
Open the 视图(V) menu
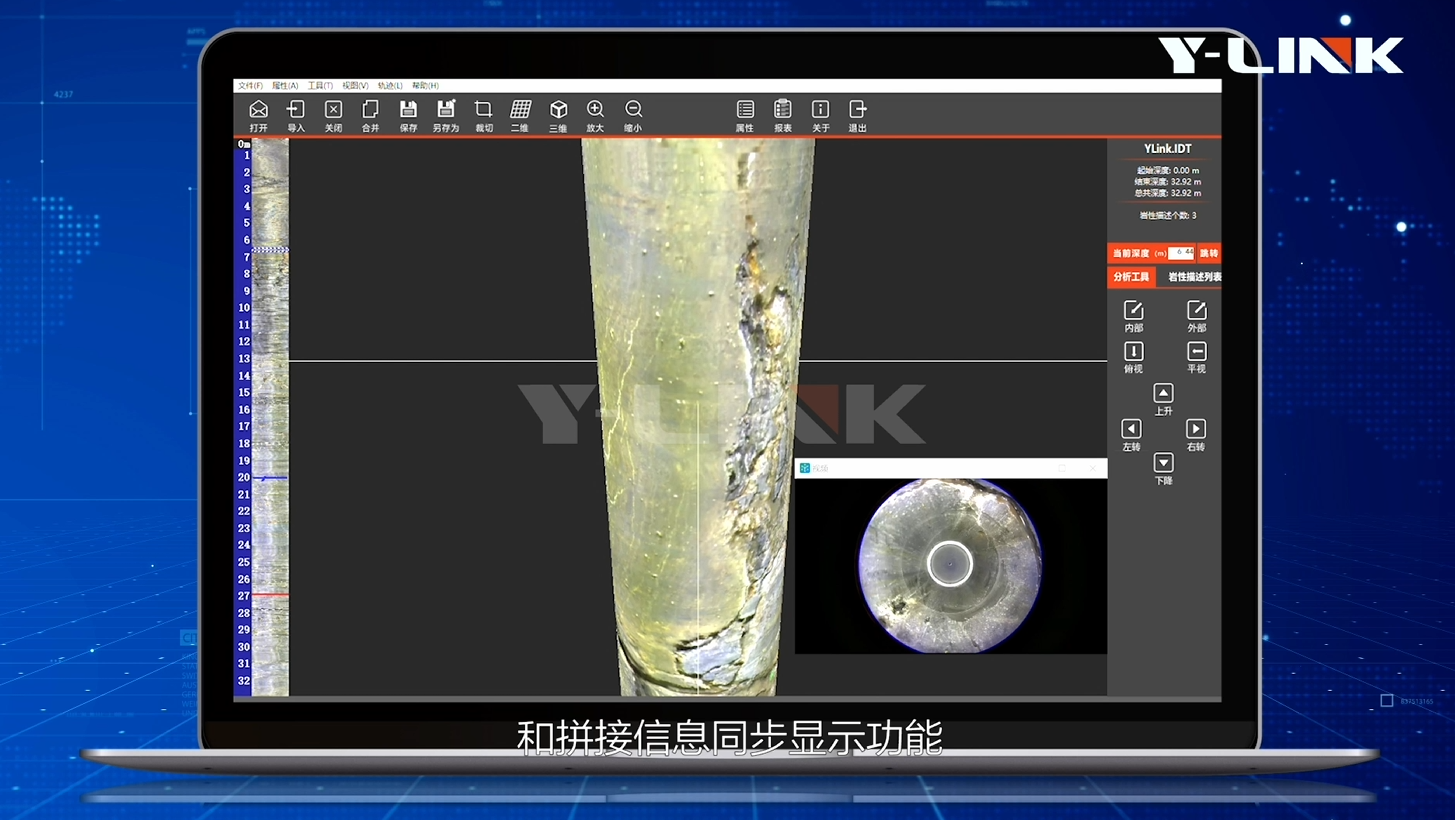[355, 86]
